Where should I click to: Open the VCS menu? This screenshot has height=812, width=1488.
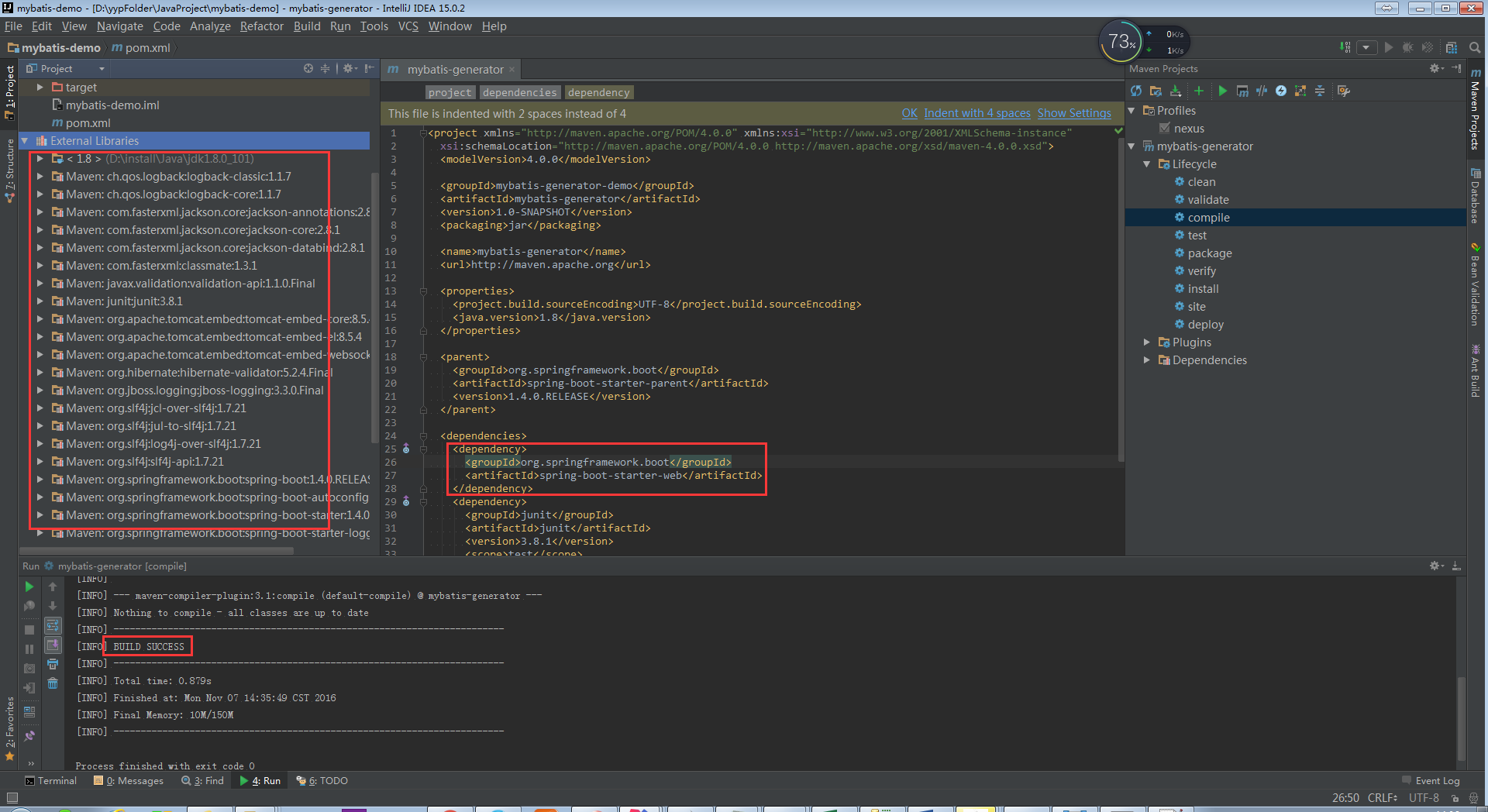(408, 26)
